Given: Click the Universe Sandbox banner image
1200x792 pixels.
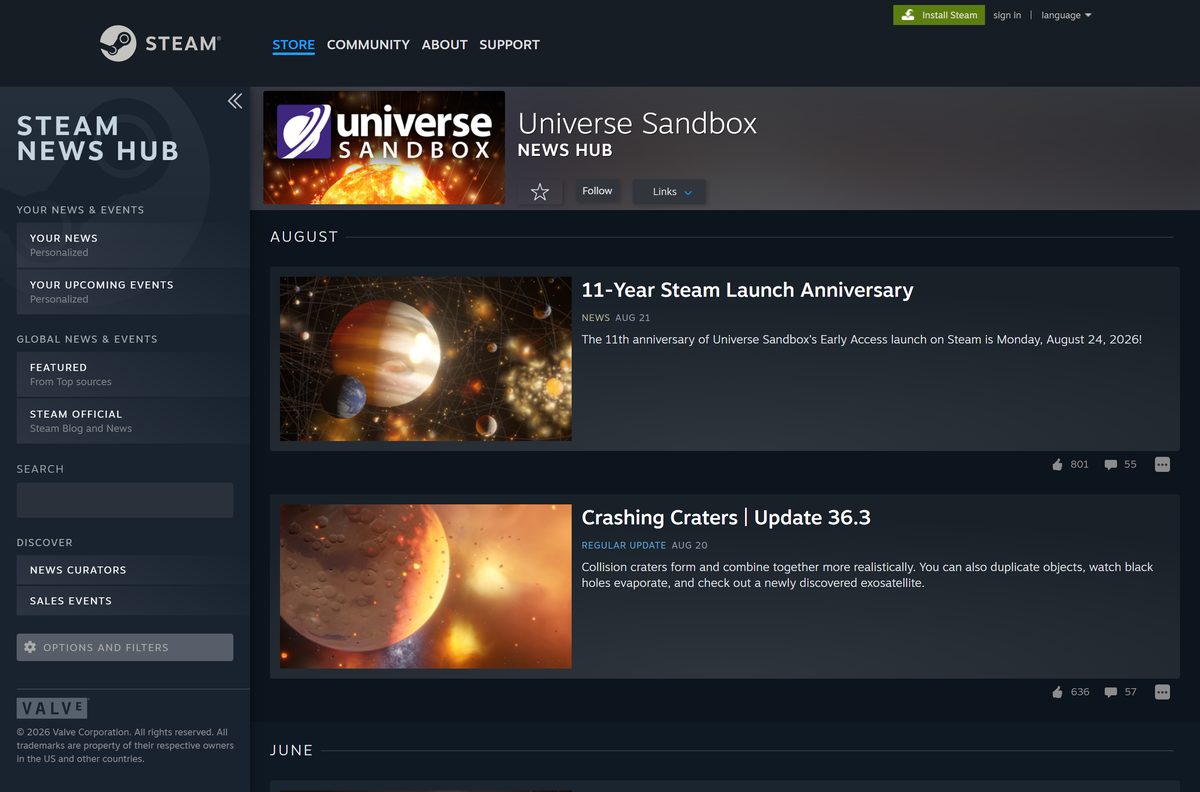Looking at the screenshot, I should click(384, 148).
